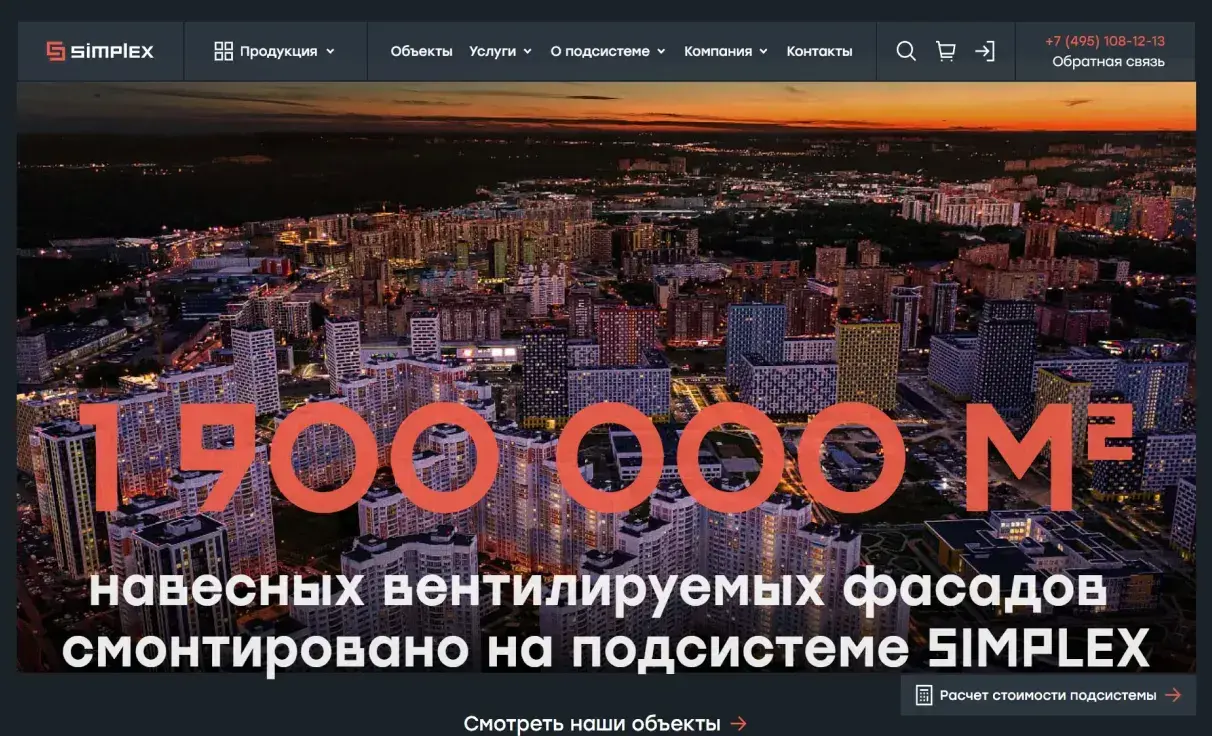
Task: Open the Объекты menu item
Action: [x=421, y=51]
